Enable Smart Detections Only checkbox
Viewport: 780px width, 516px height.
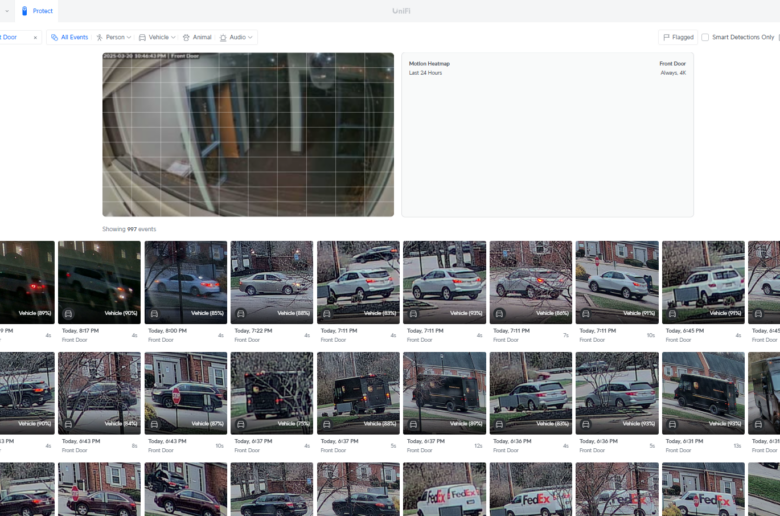(x=705, y=37)
